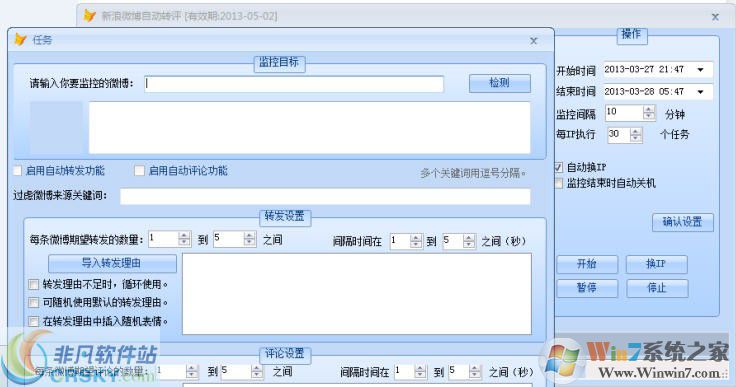Viewport: 736px width, 387px height.
Task: Click the 开始 start button
Action: point(587,264)
